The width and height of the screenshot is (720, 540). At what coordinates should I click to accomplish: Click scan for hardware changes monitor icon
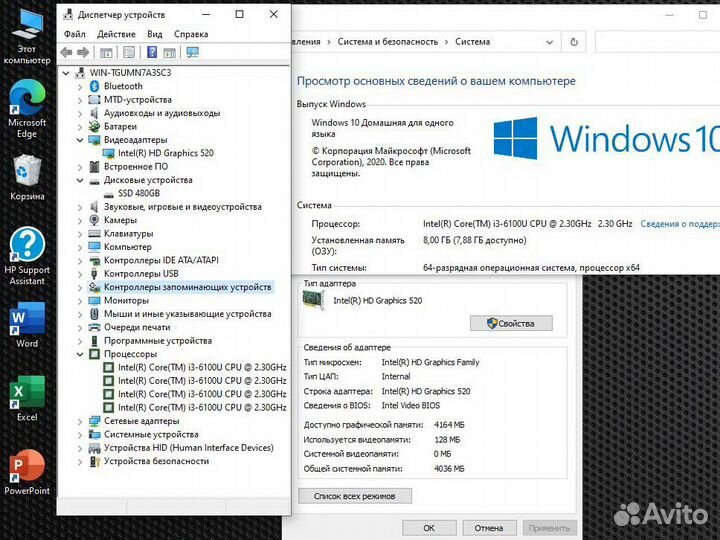click(192, 52)
